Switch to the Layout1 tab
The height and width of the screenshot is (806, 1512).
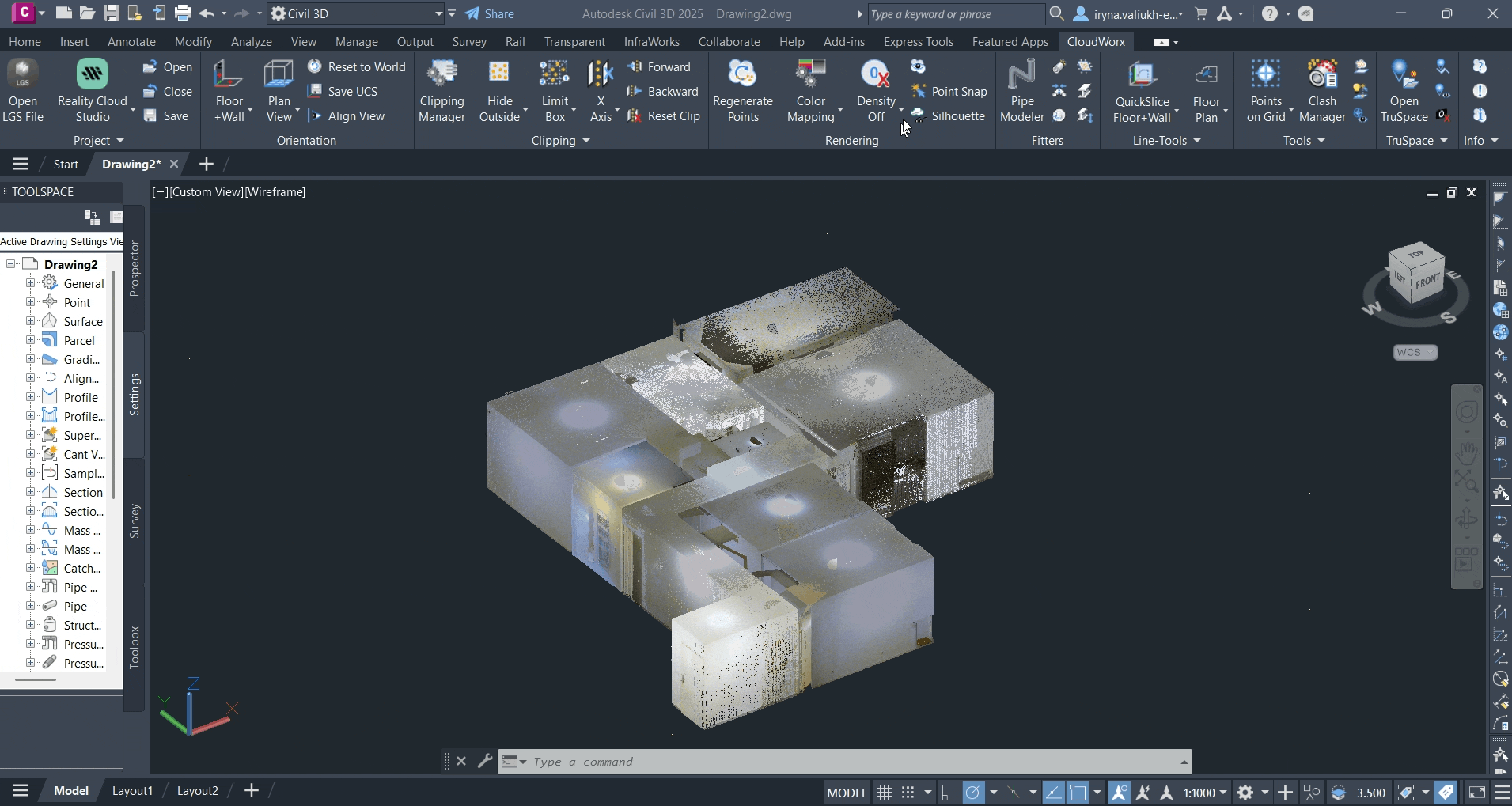click(x=132, y=791)
